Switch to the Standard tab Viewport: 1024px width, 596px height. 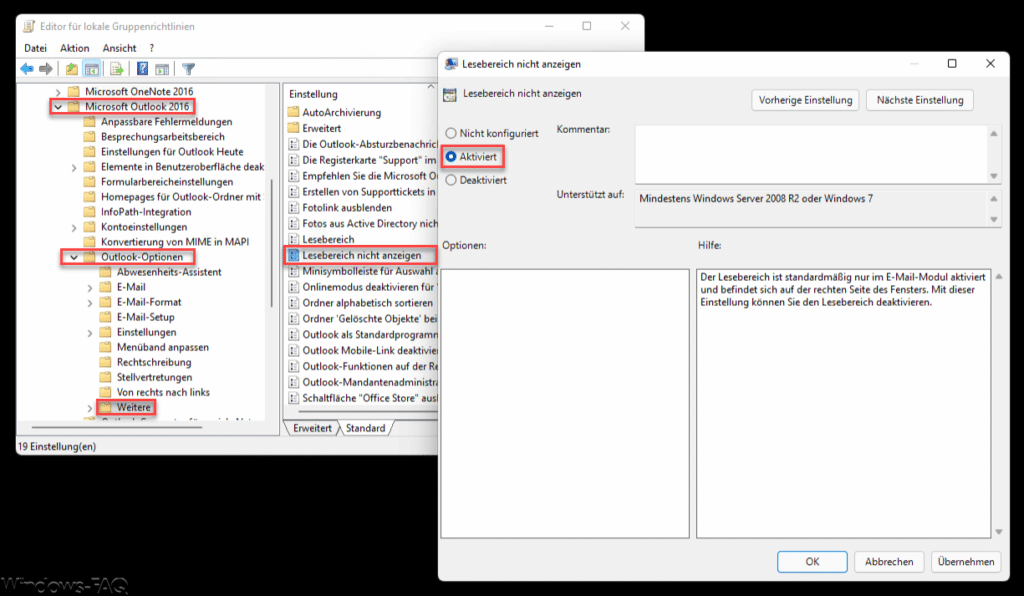click(365, 428)
